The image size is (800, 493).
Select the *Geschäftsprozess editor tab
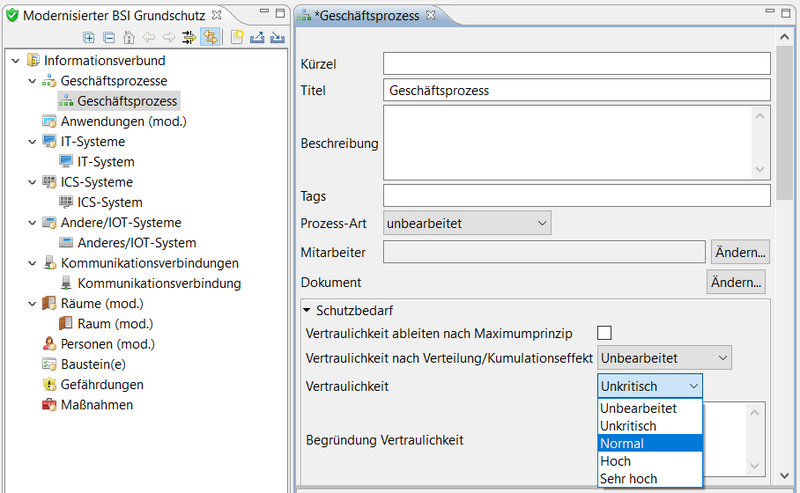point(367,15)
